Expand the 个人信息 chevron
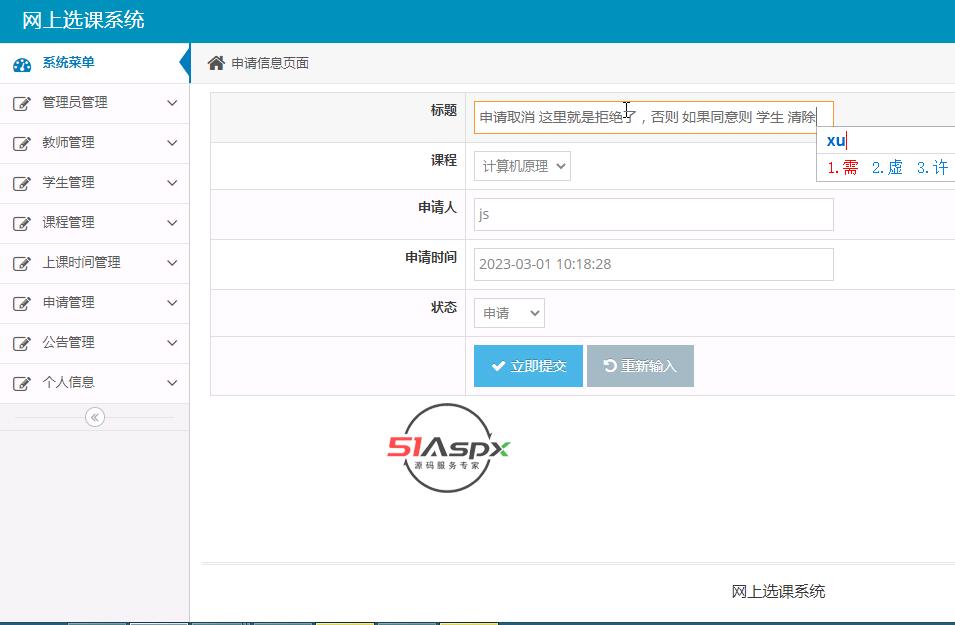Viewport: 955px width, 625px height. point(172,383)
